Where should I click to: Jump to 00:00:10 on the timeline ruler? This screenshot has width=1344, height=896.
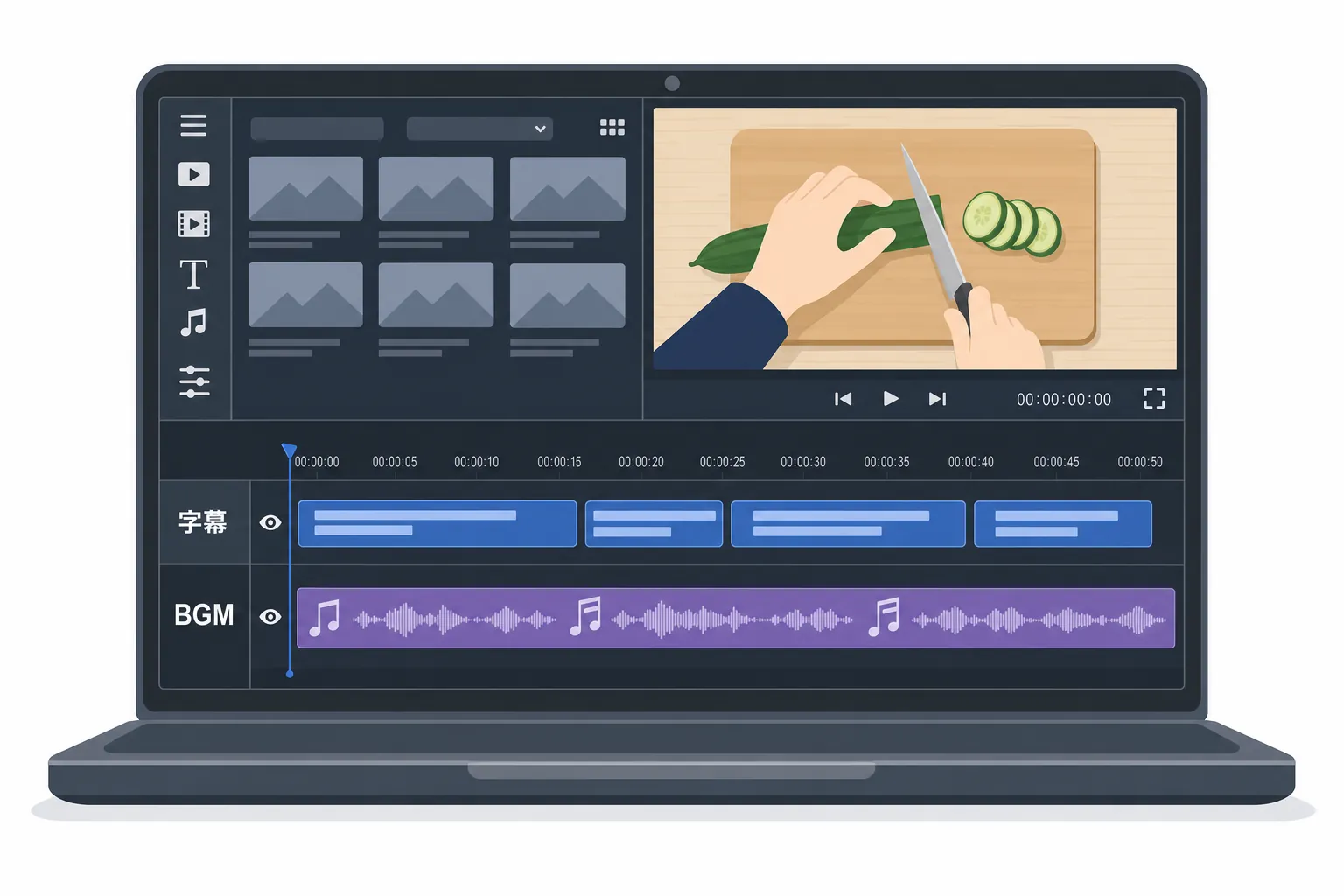(x=476, y=462)
